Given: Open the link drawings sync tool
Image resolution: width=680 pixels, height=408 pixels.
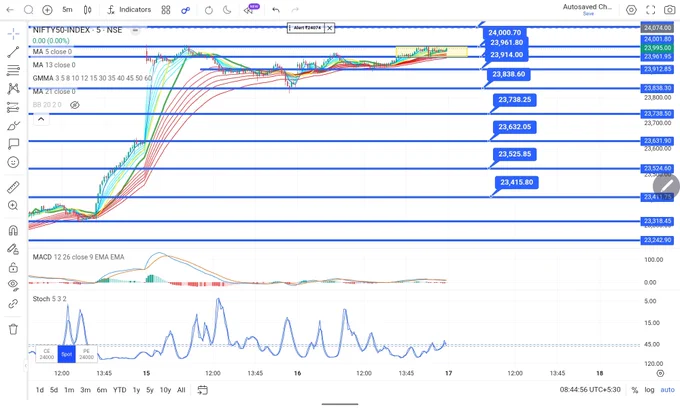Looking at the screenshot, I should tap(13, 304).
